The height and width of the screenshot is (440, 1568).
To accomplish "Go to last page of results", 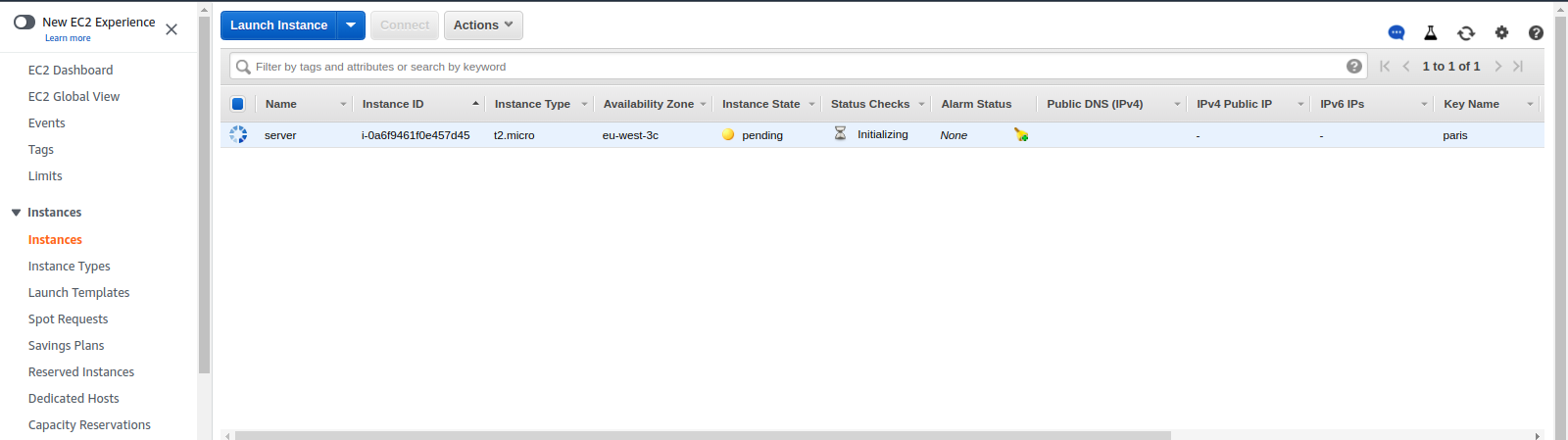I will (1518, 66).
